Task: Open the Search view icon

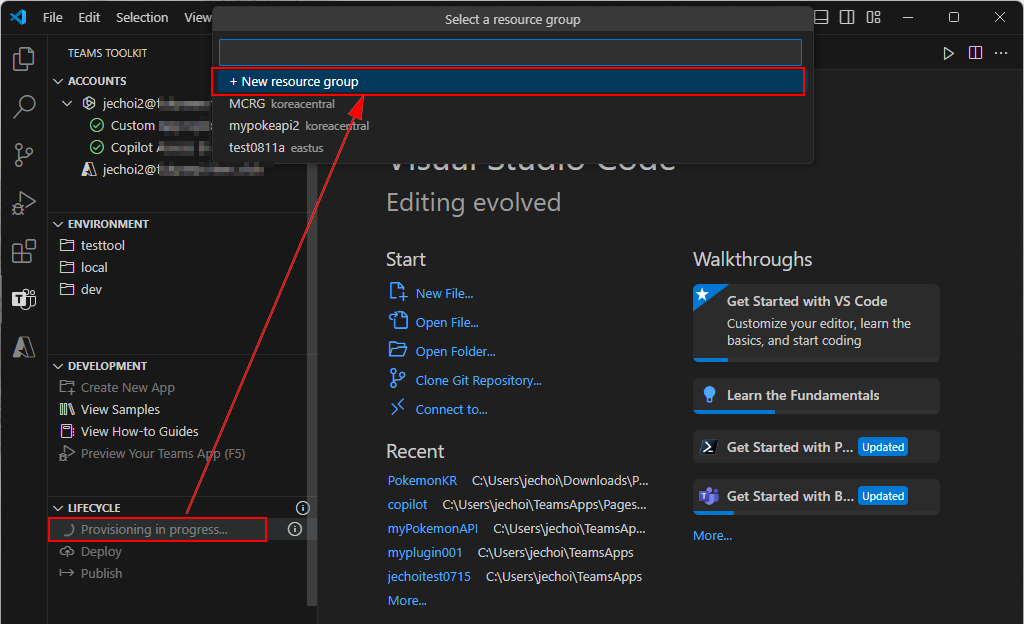Action: pos(24,106)
